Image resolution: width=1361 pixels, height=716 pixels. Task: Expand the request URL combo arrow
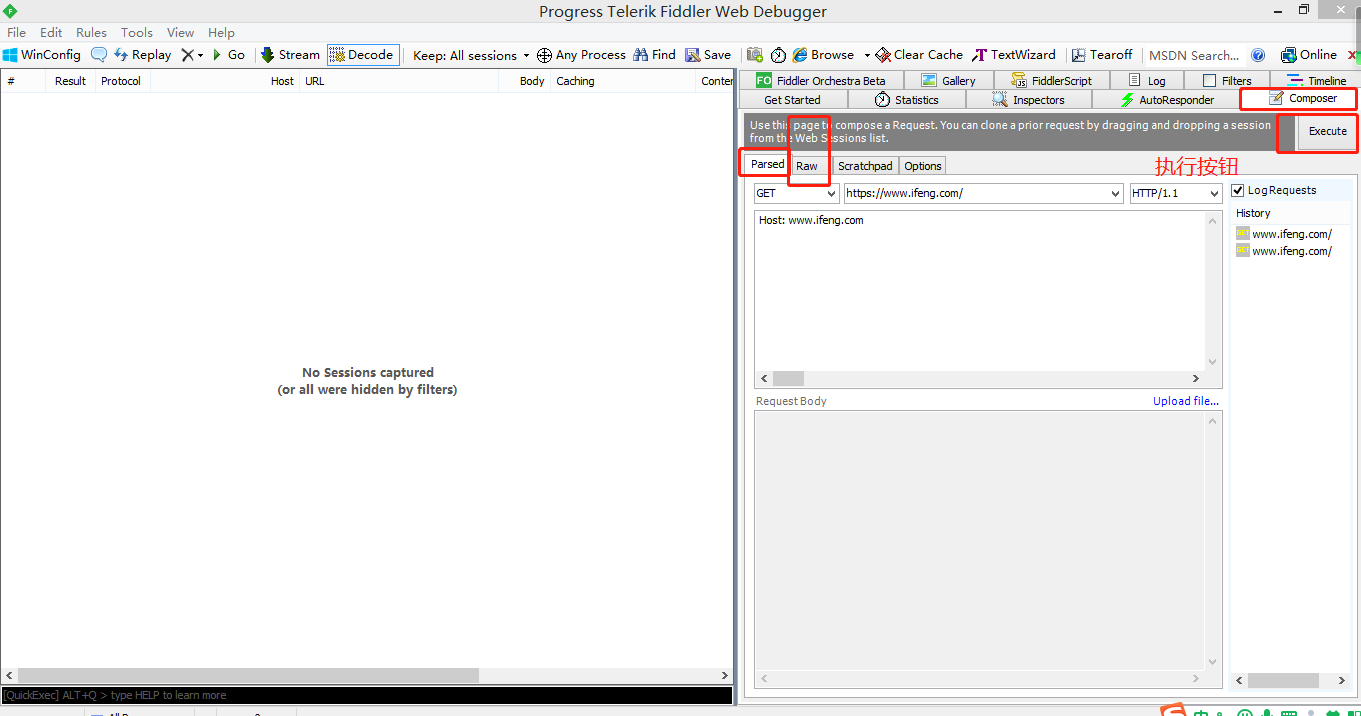1115,194
